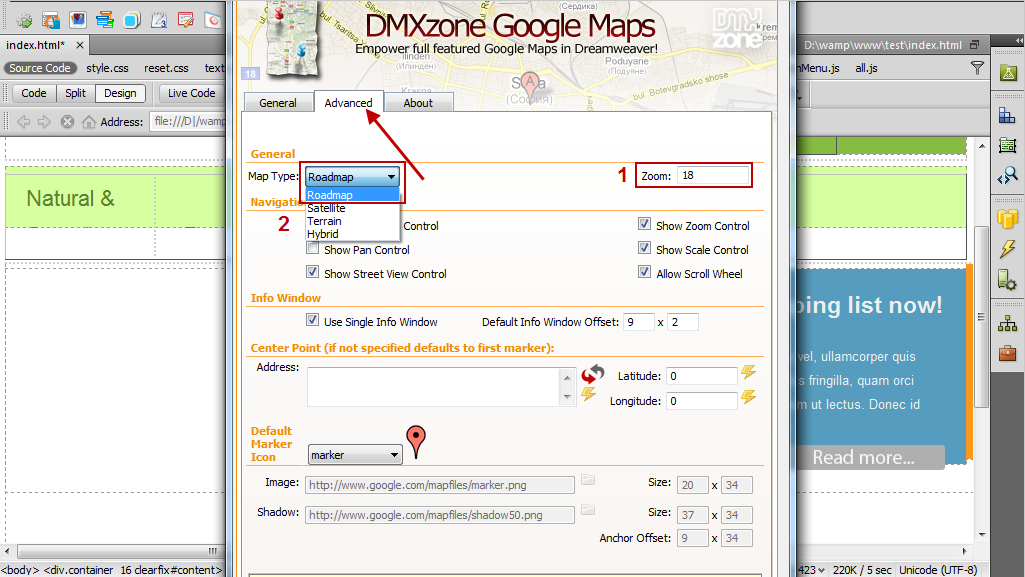
Task: Choose Roadmap from Map Type list
Action: pos(352,195)
